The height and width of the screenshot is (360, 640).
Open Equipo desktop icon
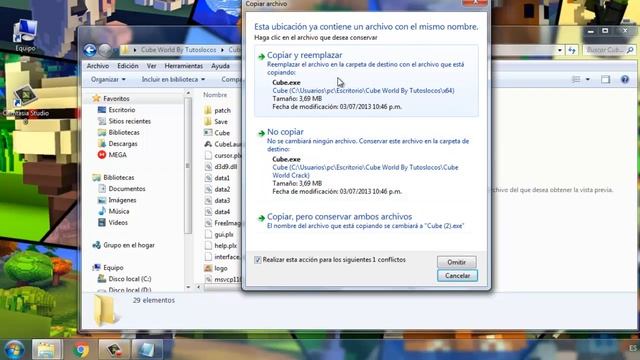(25, 36)
